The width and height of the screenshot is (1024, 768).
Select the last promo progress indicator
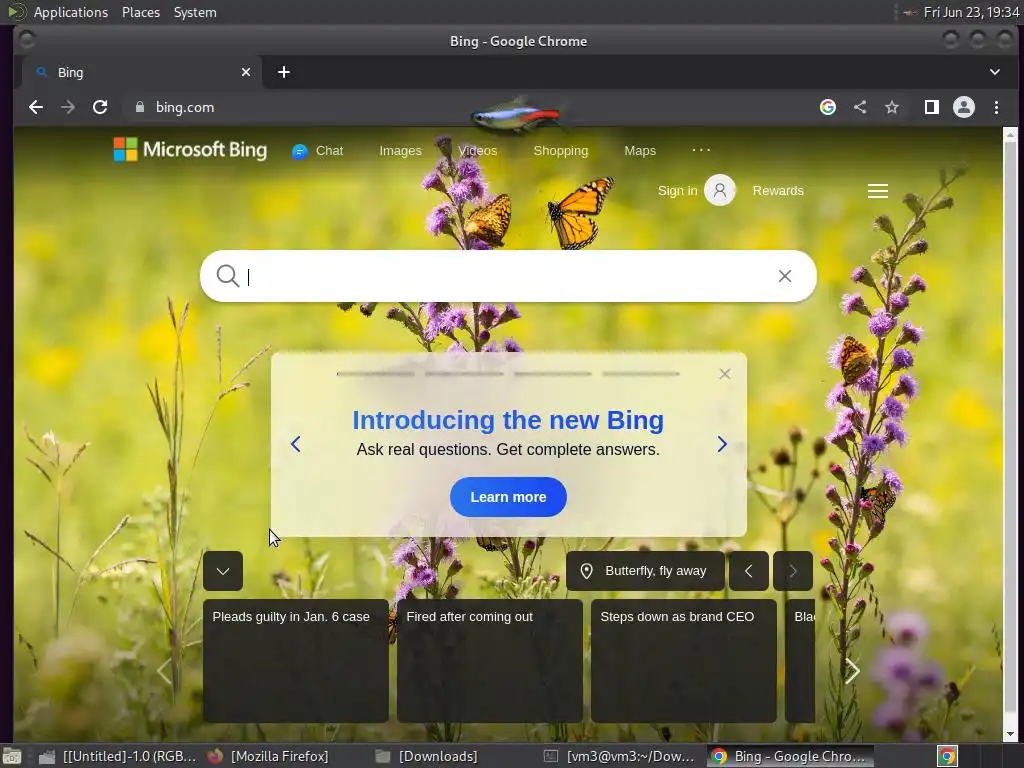coord(641,374)
